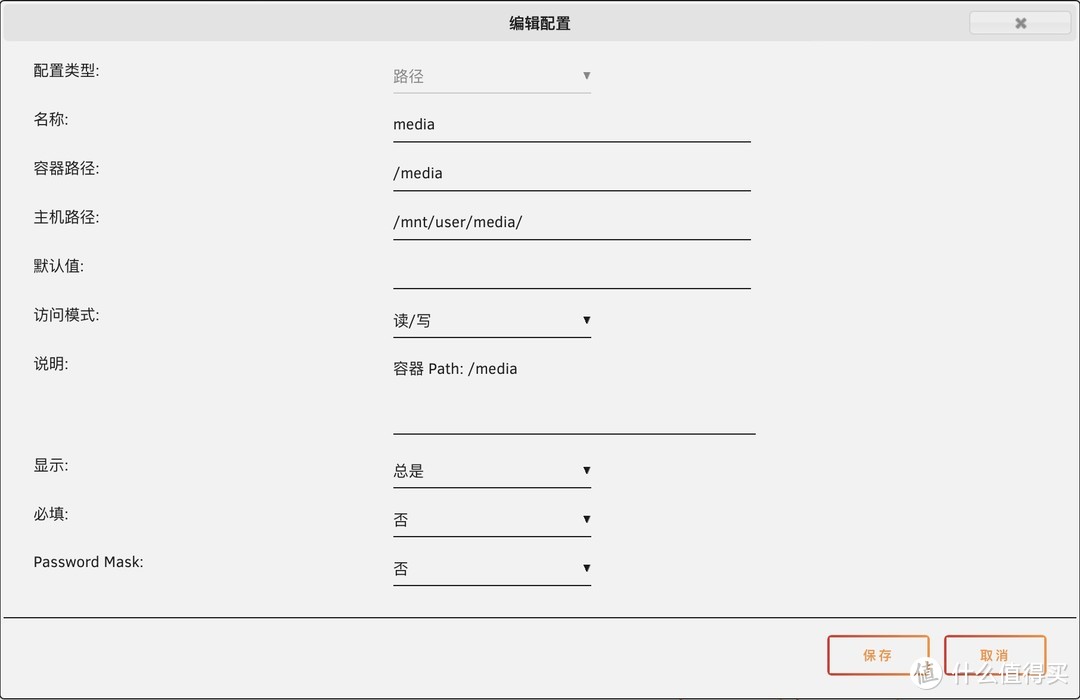Click the arrow icon on 必填 selector

[586, 519]
